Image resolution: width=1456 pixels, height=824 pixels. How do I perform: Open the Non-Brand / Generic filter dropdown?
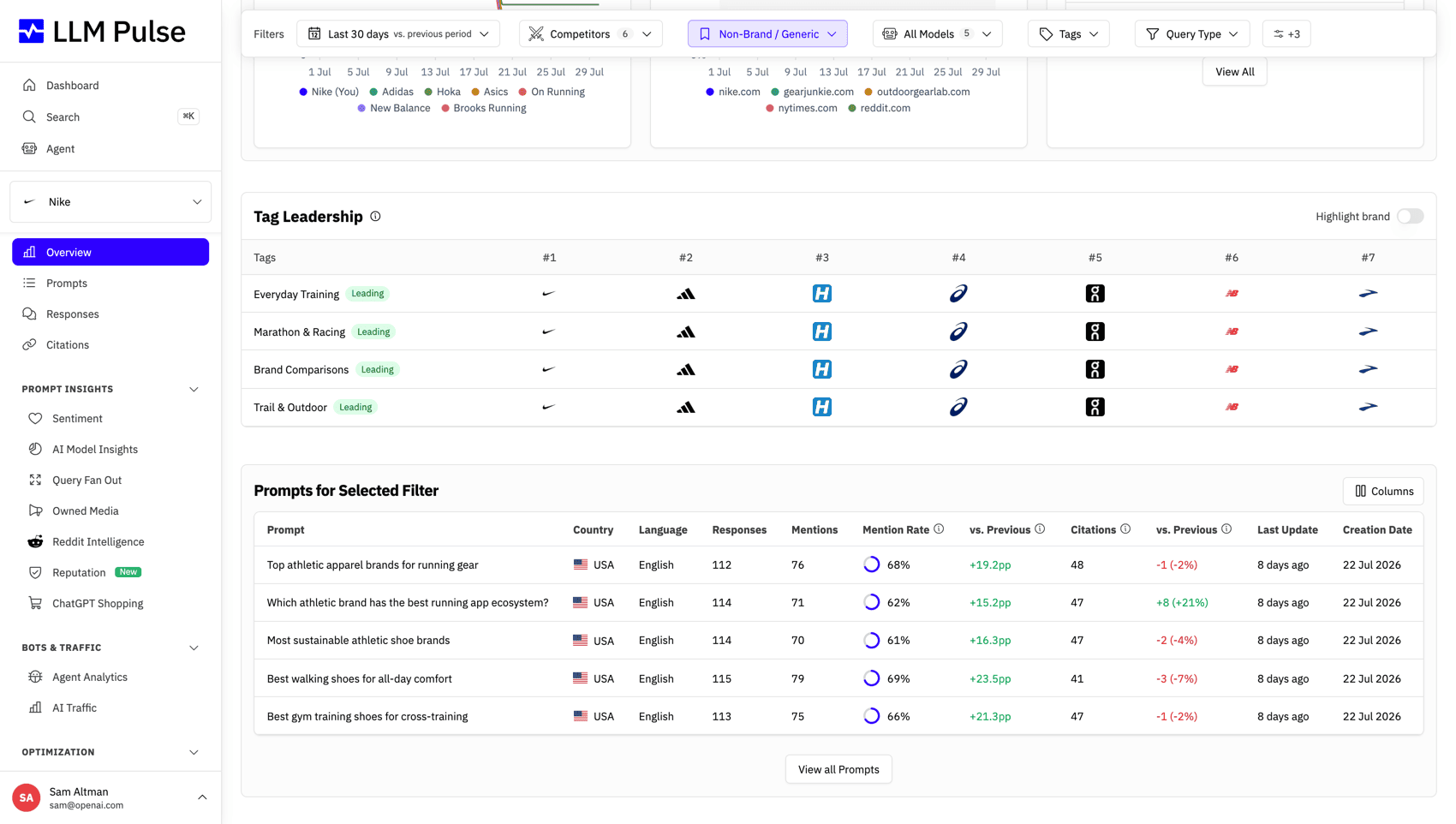click(x=767, y=34)
